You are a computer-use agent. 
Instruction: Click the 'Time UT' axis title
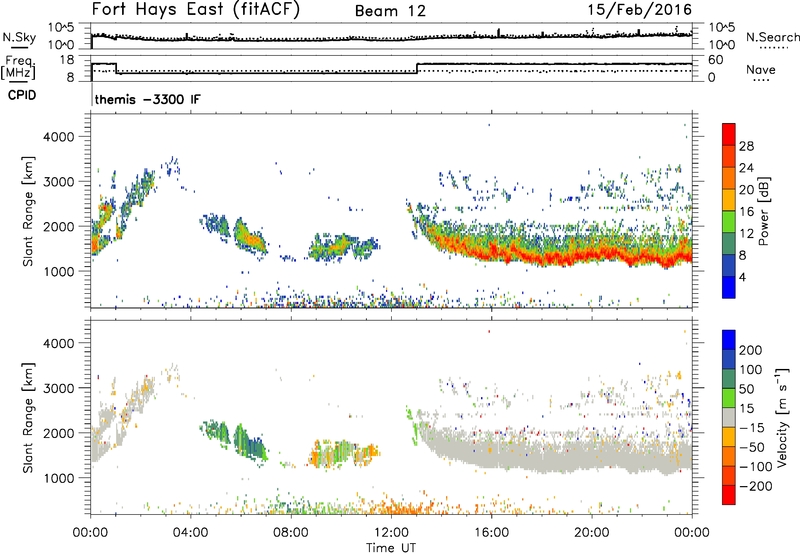tap(391, 547)
